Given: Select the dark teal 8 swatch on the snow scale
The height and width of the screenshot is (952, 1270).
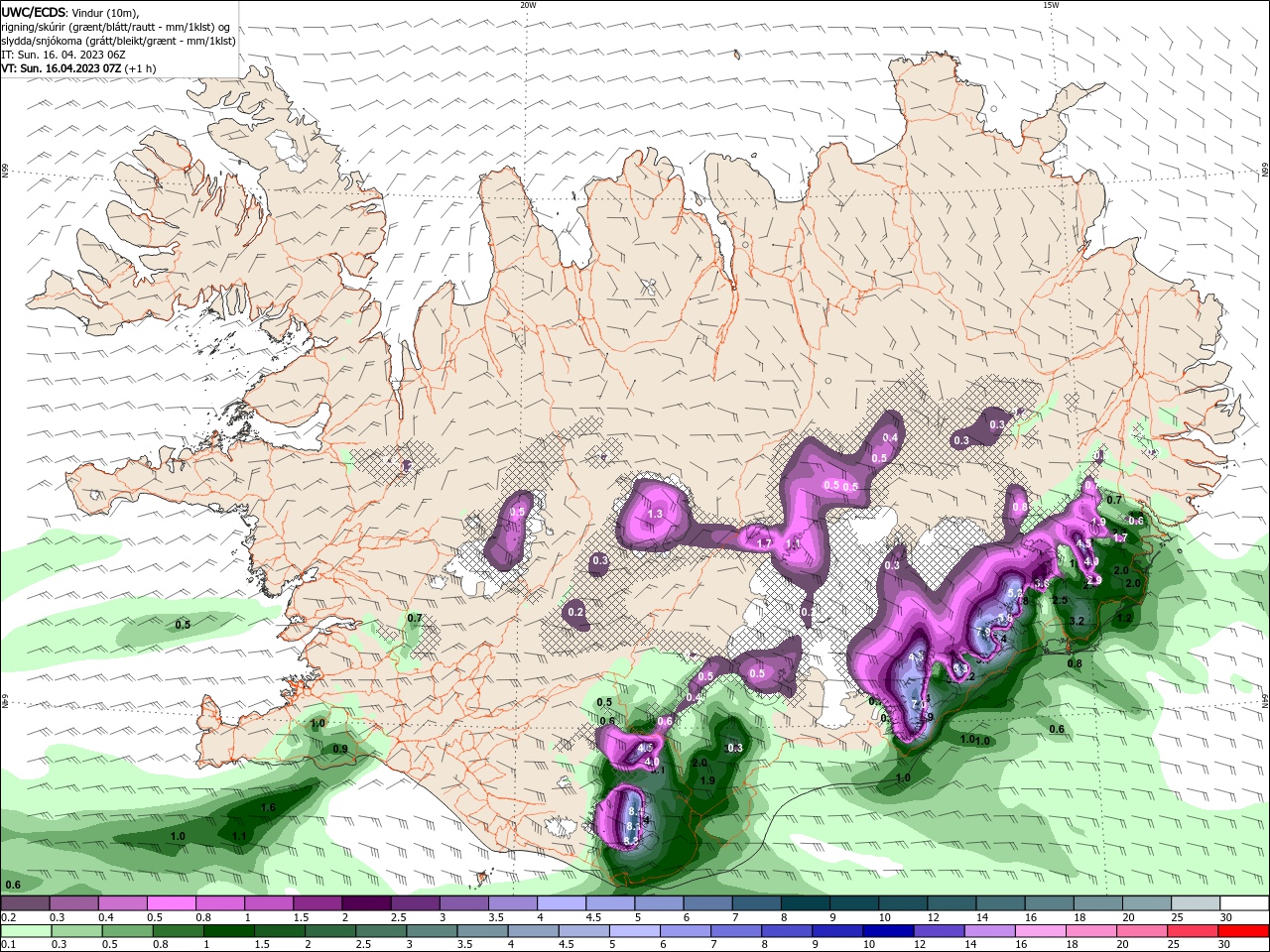Looking at the screenshot, I should coord(806,903).
